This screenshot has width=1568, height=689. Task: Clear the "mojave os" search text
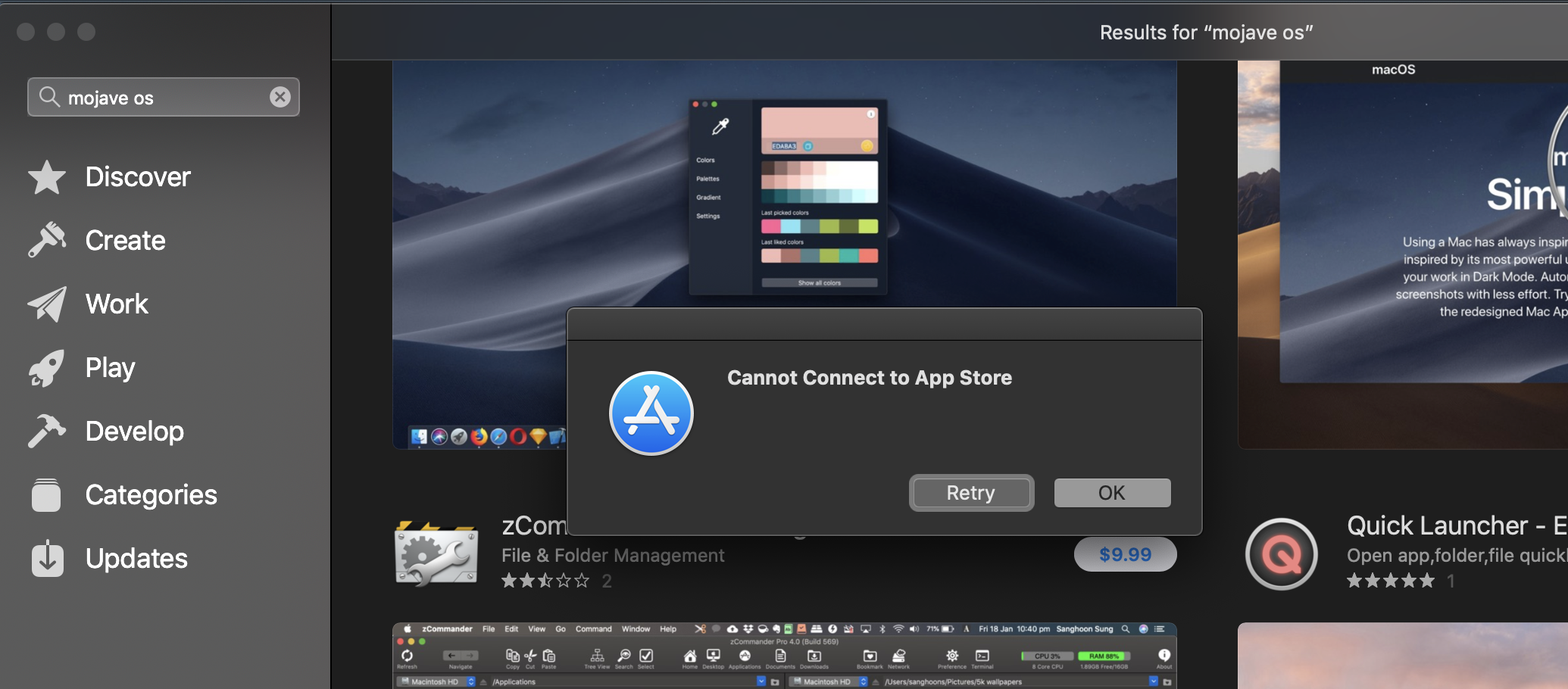[x=280, y=97]
